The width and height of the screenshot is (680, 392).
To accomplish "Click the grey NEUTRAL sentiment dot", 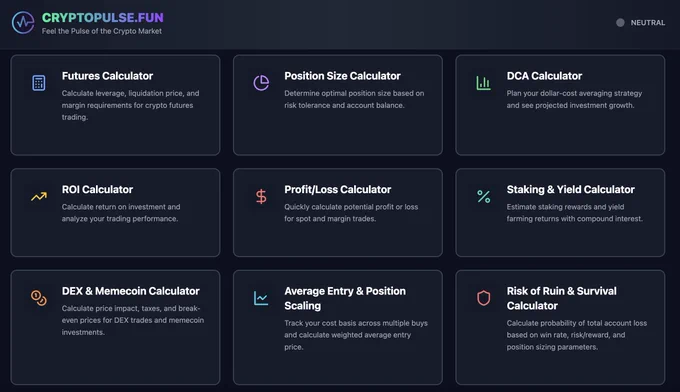I will tap(620, 23).
